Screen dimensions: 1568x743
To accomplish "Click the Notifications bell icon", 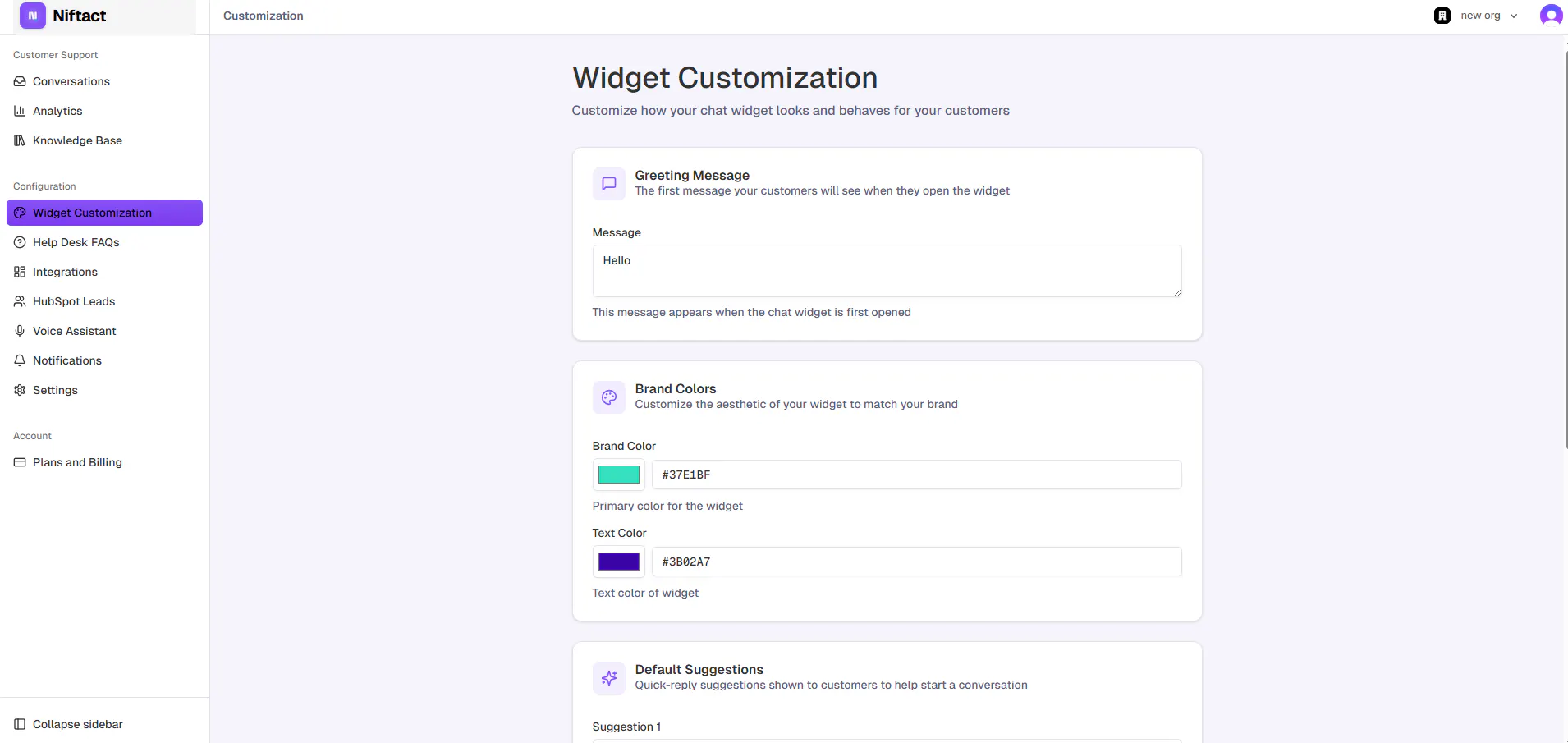I will (20, 360).
